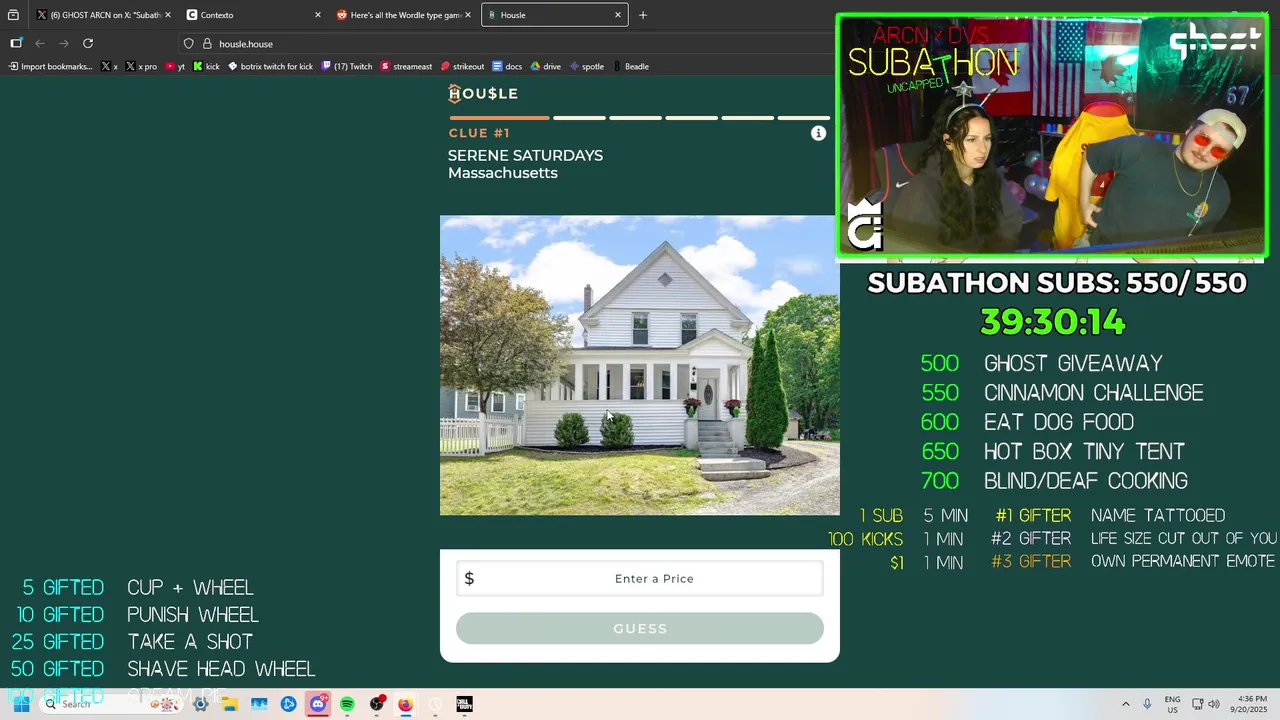The image size is (1280, 720).
Task: Show hidden system tray icons
Action: [x=1126, y=704]
